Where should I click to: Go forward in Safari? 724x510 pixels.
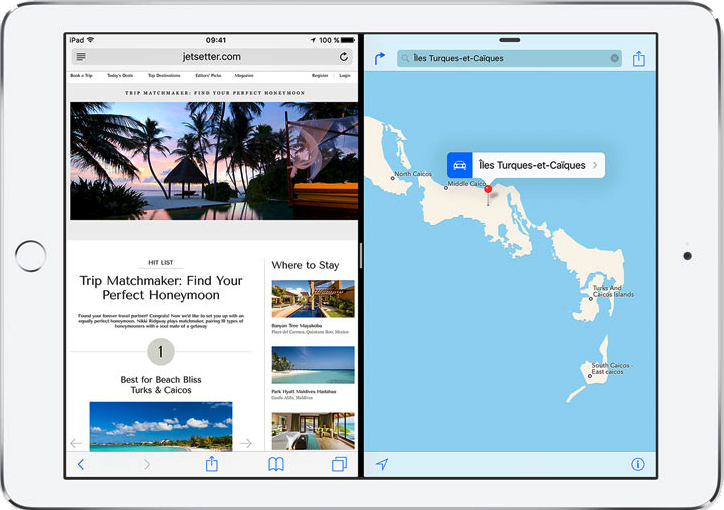pos(147,464)
